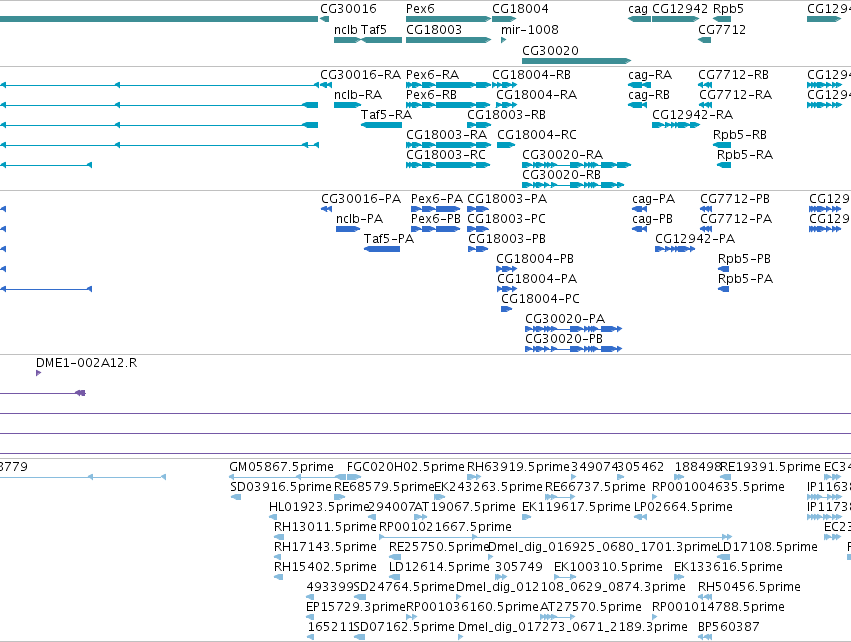Select transcript Taf5-RA
Image resolution: width=851 pixels, height=642 pixels.
[x=386, y=115]
